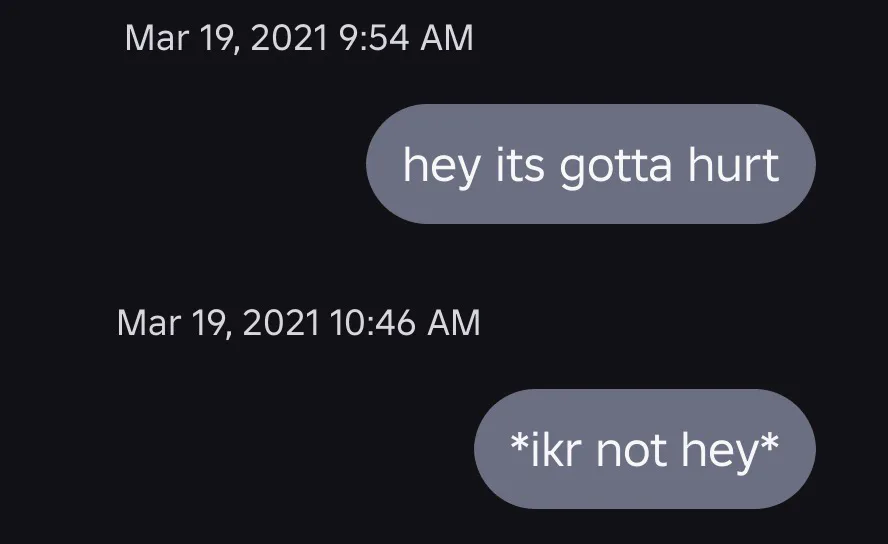The height and width of the screenshot is (544, 888).
Task: Click the "hey its gotta hurt" message bubble
Action: [590, 164]
